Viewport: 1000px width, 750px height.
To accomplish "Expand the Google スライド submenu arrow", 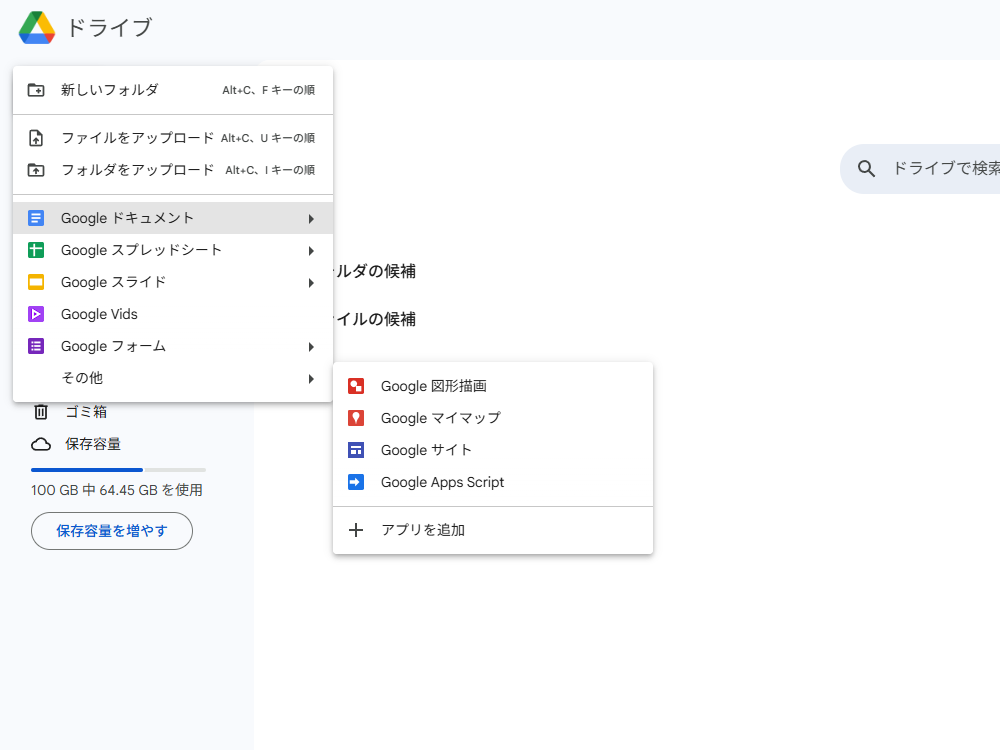I will 311,283.
